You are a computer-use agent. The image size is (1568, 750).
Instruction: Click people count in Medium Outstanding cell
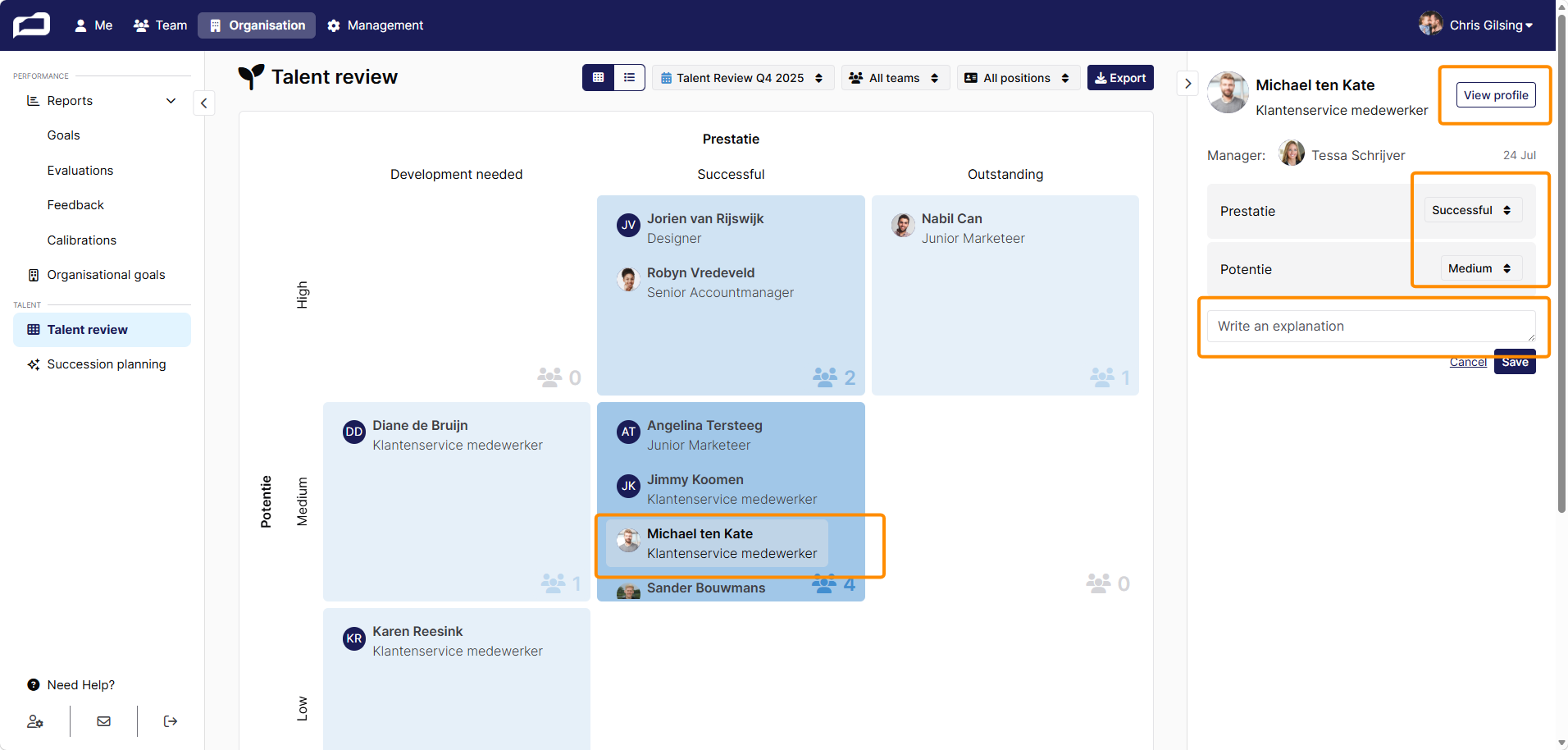(x=1109, y=583)
